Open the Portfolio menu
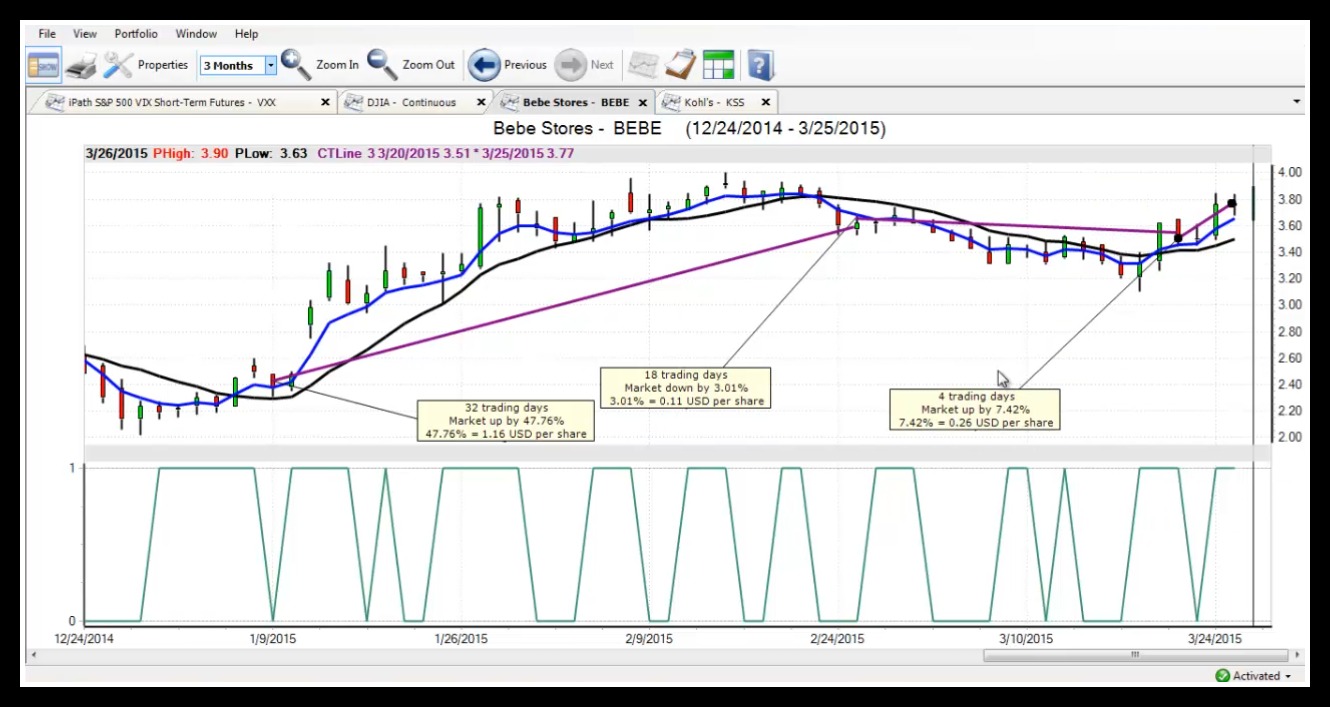Screen dimensions: 1330x707 click(136, 34)
